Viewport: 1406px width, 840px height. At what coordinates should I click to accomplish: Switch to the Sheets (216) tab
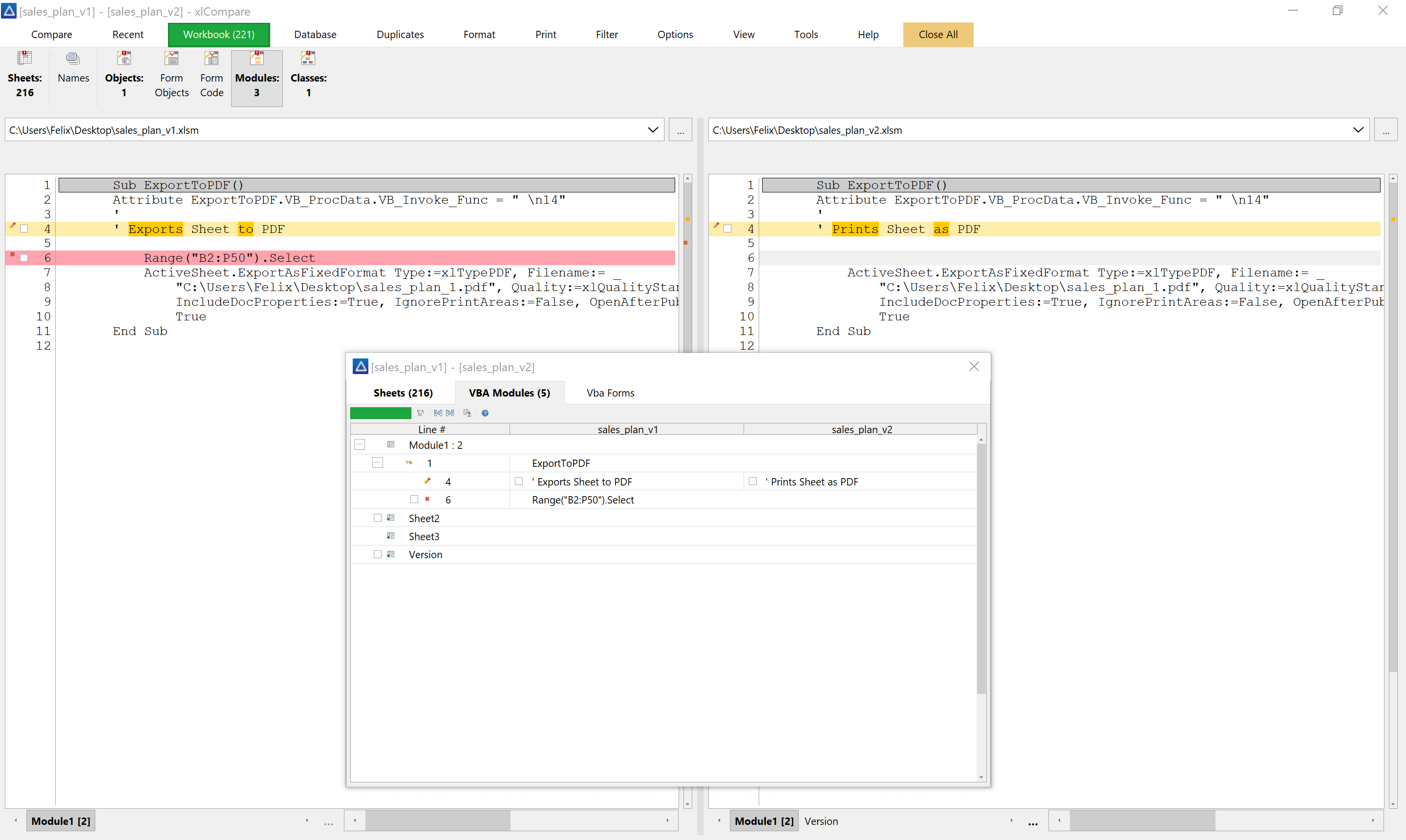tap(403, 393)
